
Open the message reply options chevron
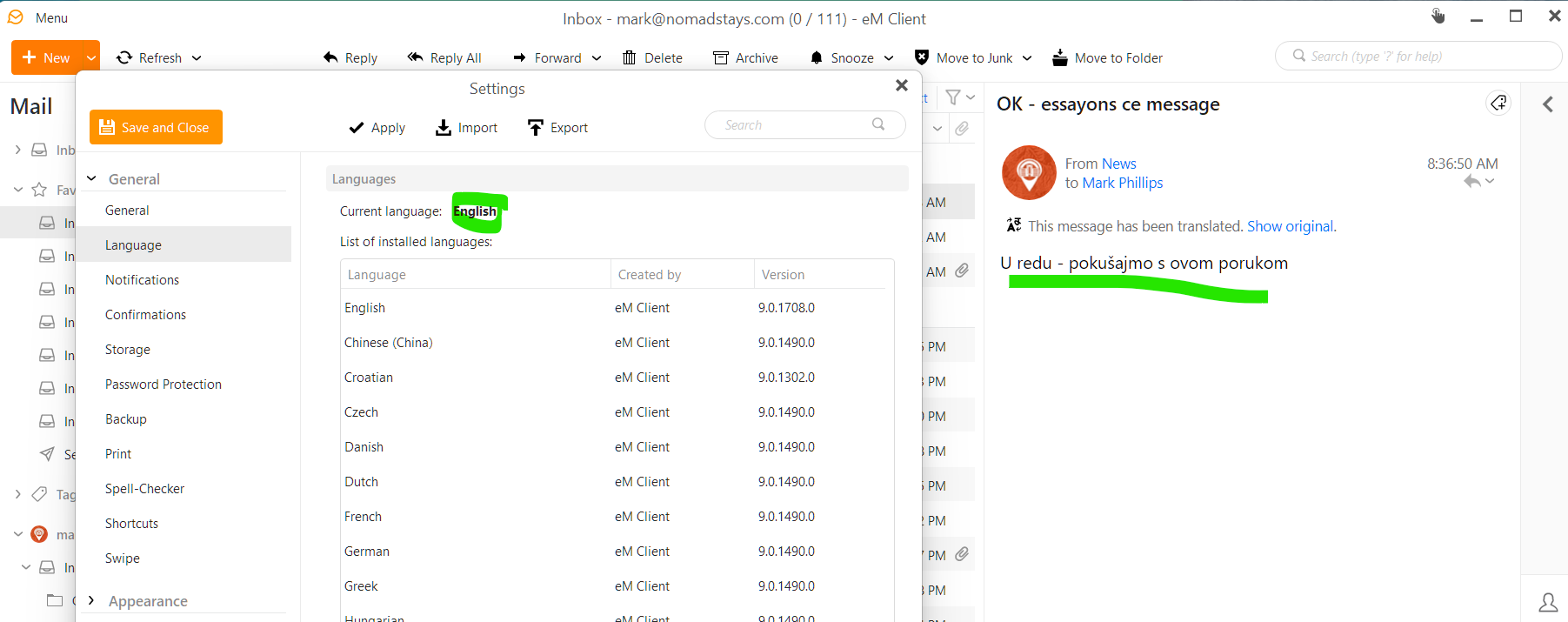tap(1490, 181)
